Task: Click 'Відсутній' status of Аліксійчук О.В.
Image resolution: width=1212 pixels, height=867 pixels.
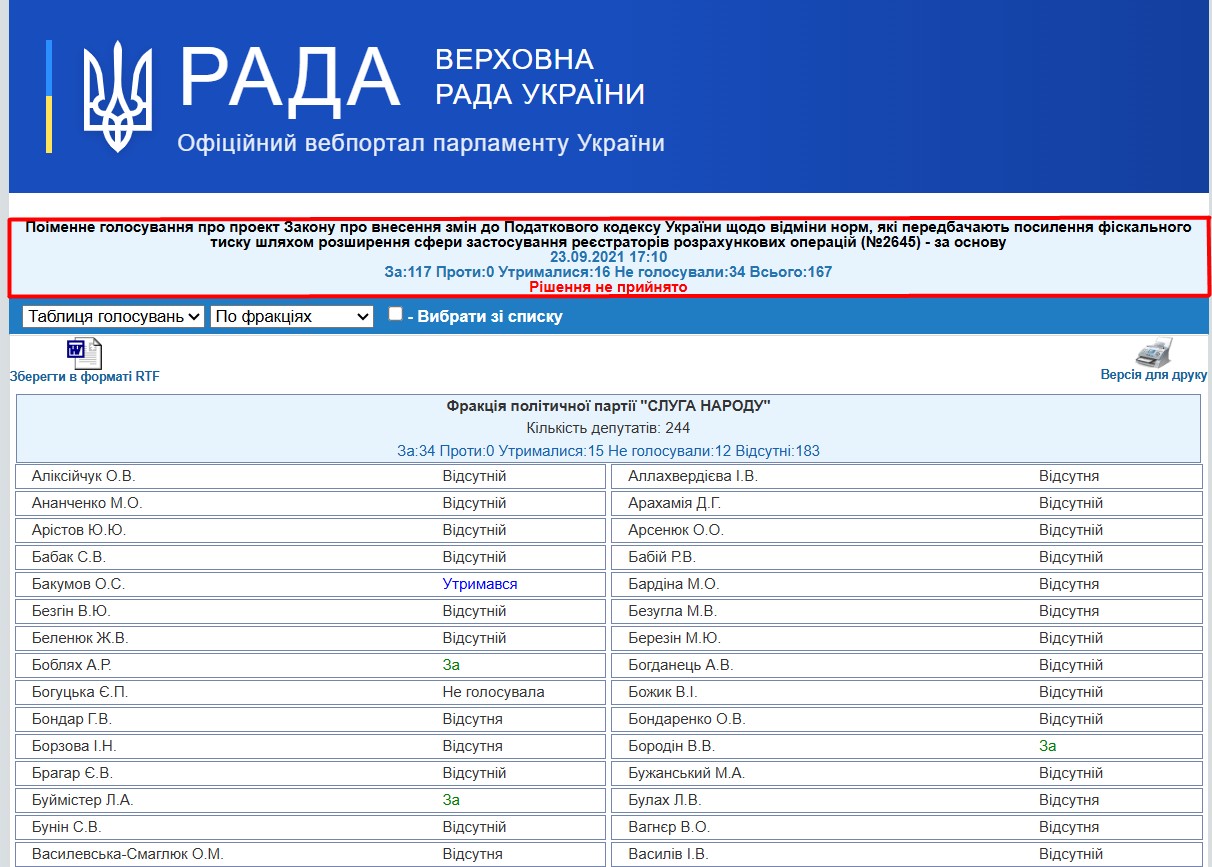Action: (475, 476)
